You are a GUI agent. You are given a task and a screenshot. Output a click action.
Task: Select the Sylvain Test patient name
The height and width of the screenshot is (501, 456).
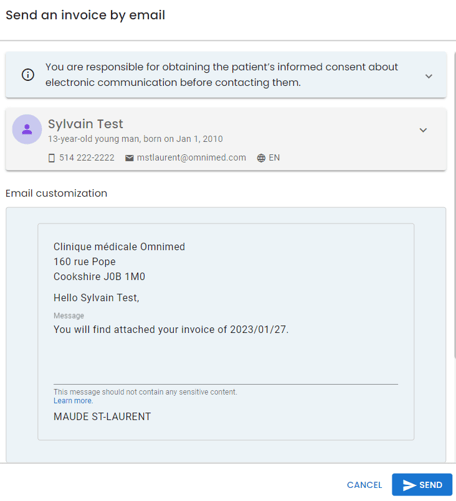coord(86,124)
